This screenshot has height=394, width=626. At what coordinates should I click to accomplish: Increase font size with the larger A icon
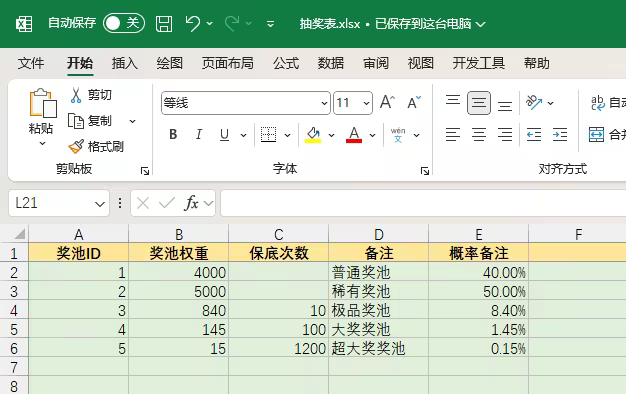(x=387, y=102)
